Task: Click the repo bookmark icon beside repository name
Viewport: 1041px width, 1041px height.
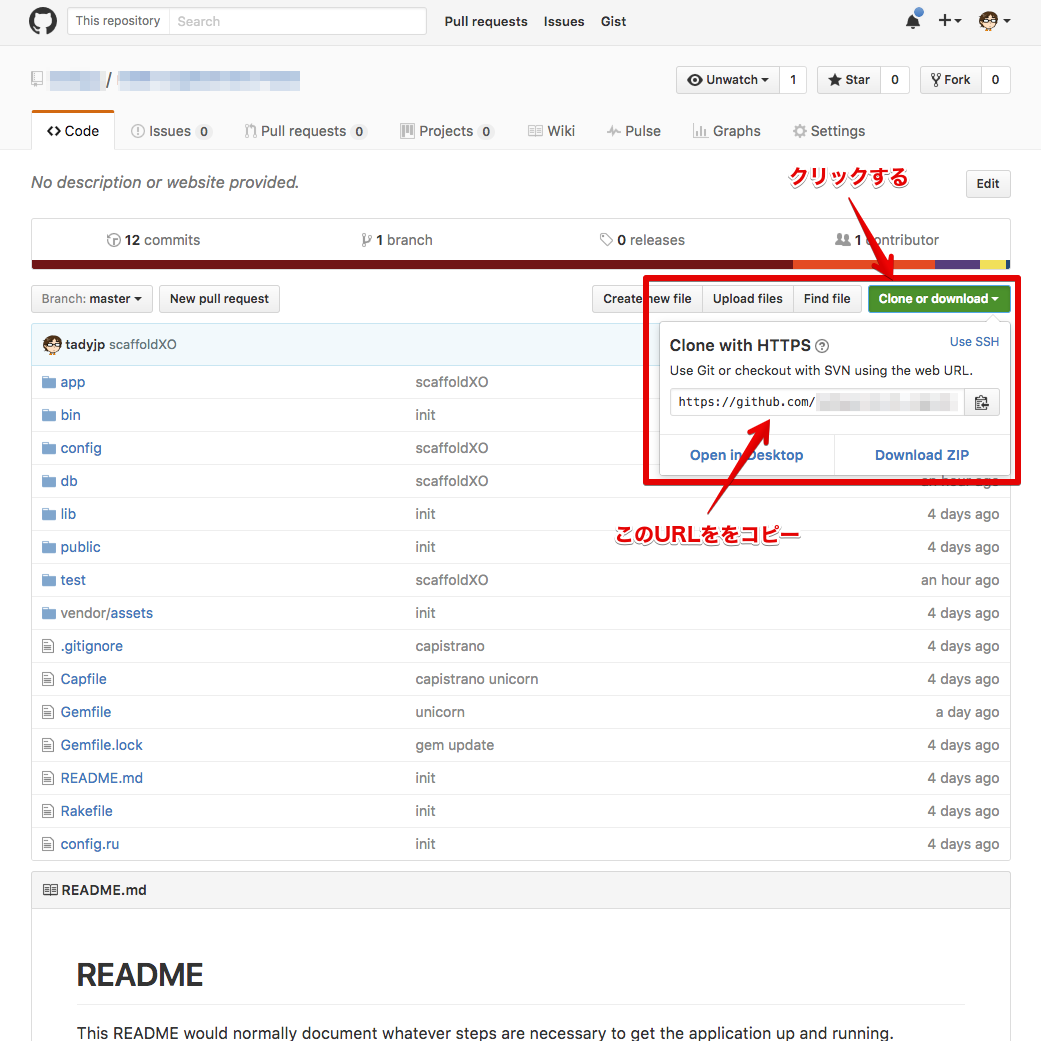Action: click(x=36, y=79)
